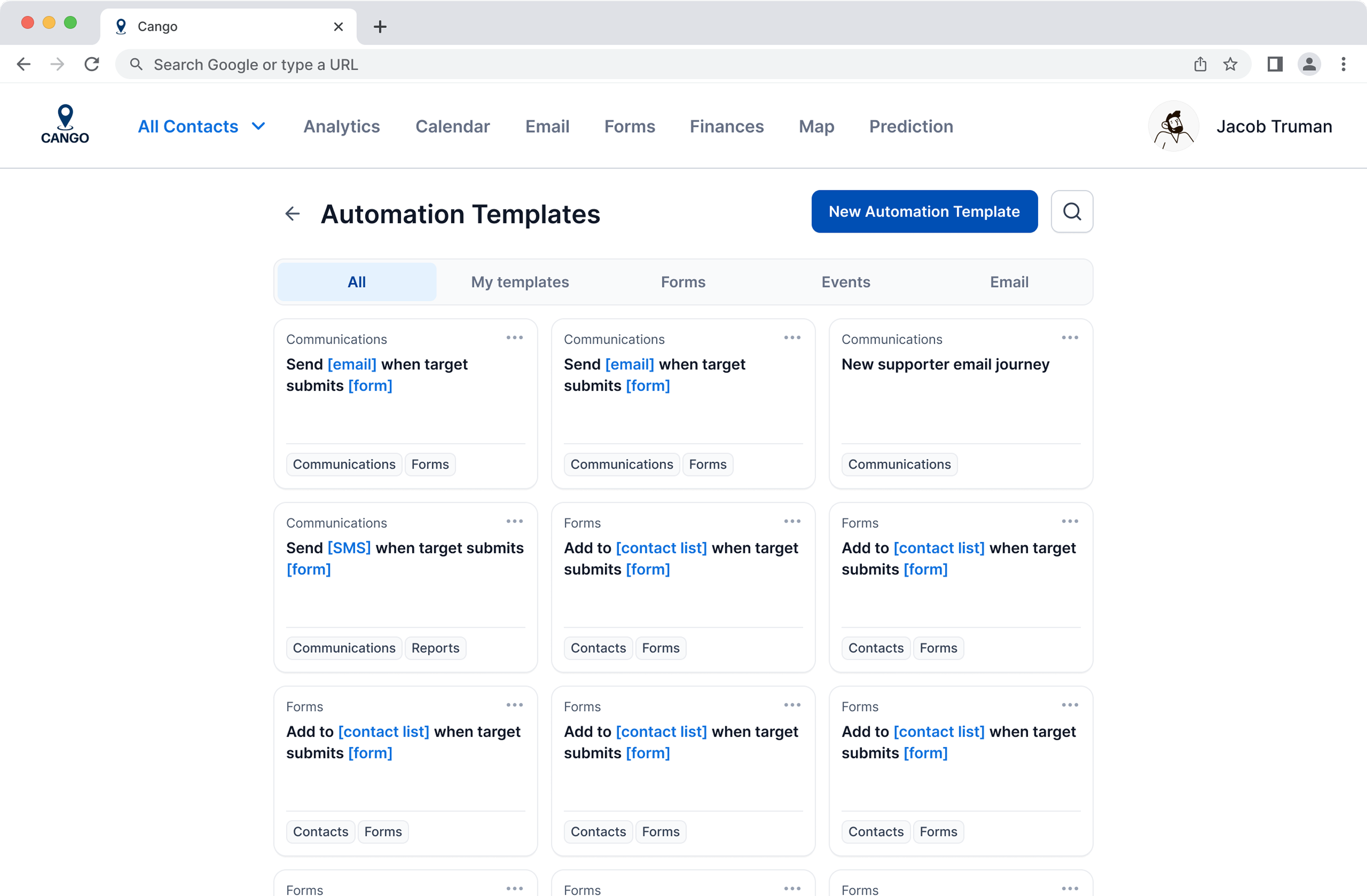This screenshot has height=896, width=1367.
Task: Open a new browser tab with the plus
Action: click(380, 27)
